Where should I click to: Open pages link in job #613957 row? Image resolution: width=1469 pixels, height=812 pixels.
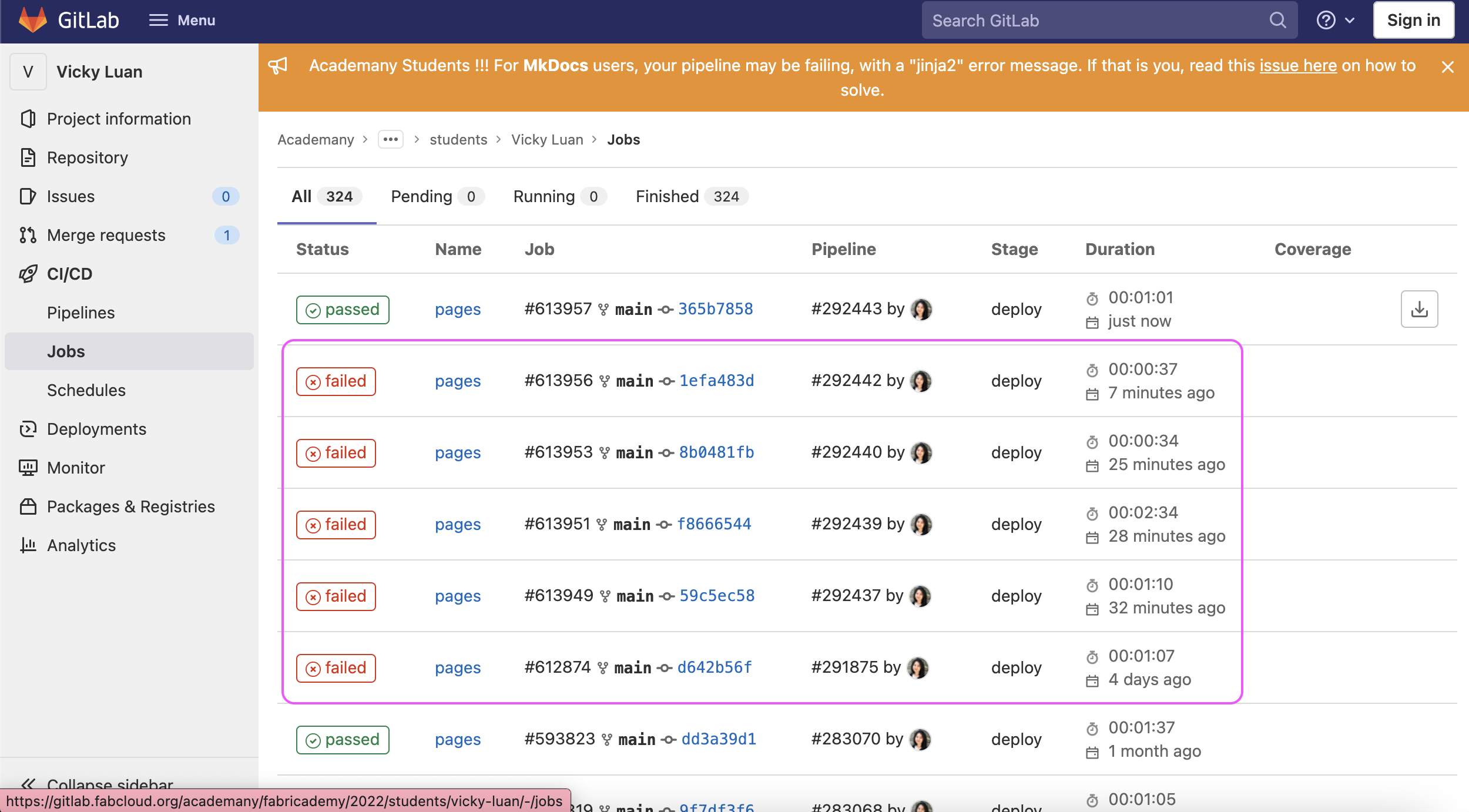click(458, 310)
